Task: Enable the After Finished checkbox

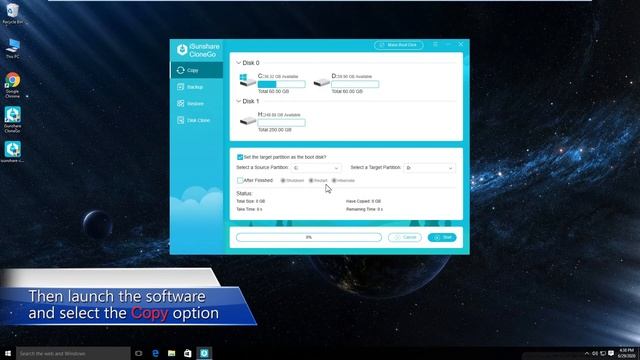Action: 240,180
